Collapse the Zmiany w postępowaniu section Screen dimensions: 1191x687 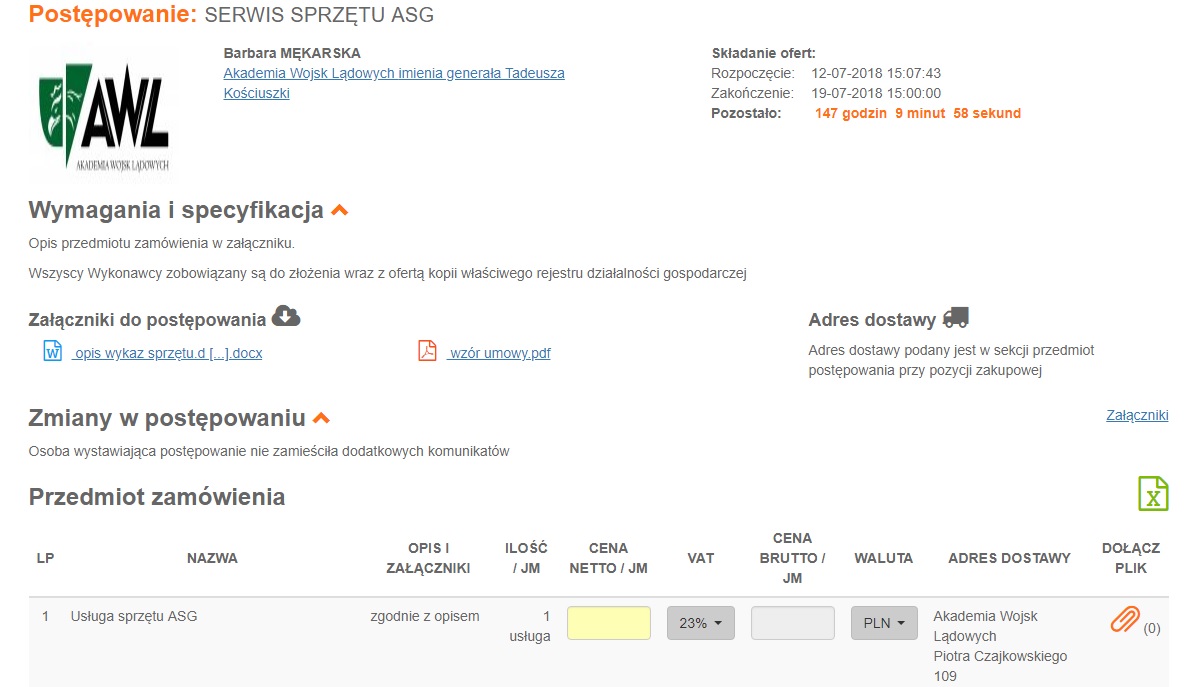tap(321, 418)
